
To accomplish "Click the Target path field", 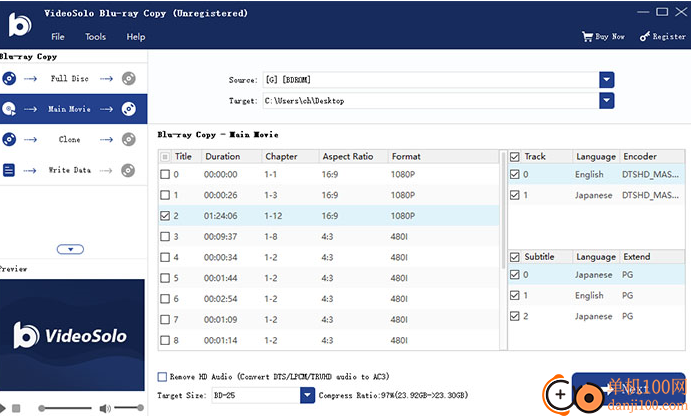I will [431, 100].
